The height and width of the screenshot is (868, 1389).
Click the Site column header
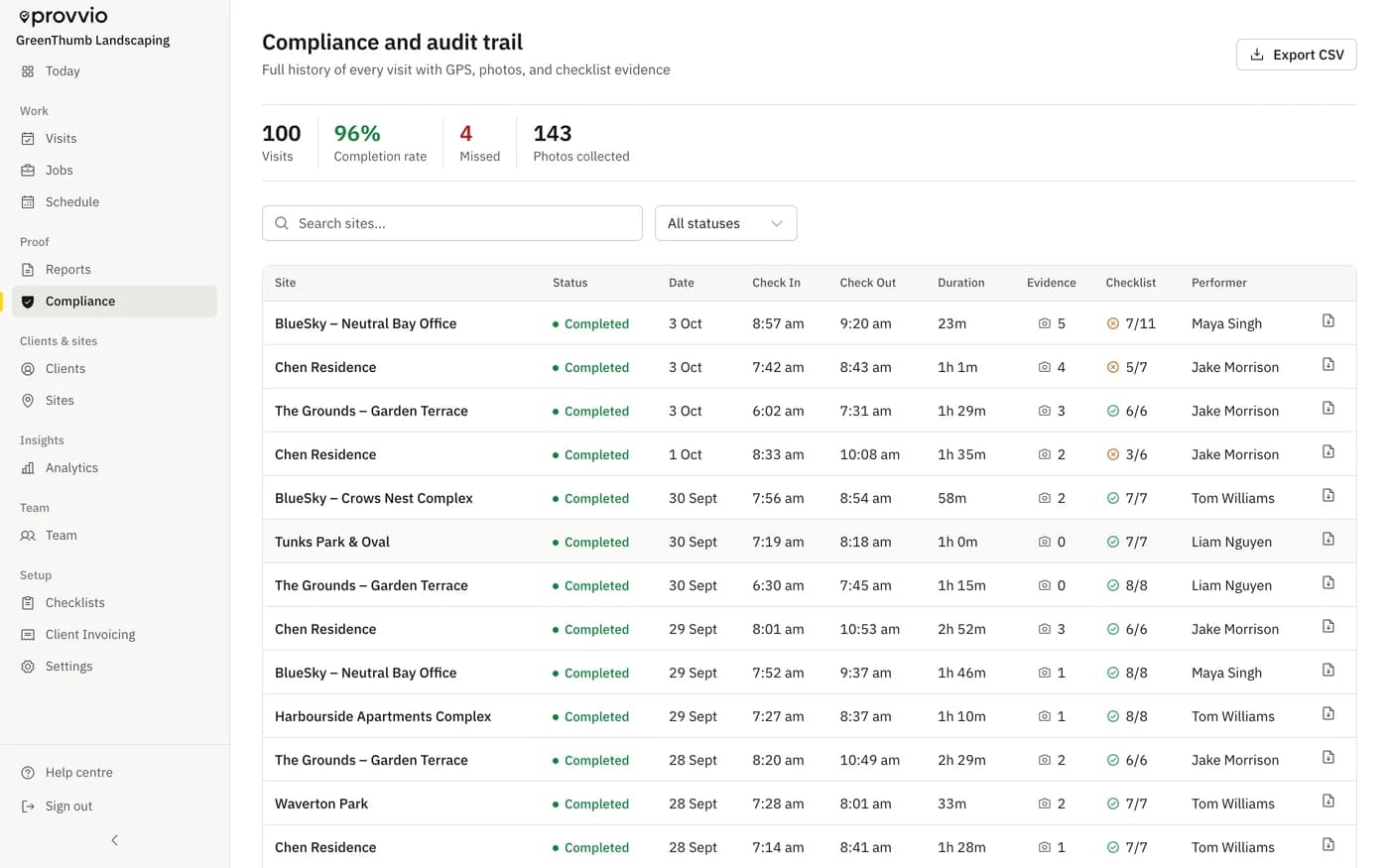coord(286,283)
